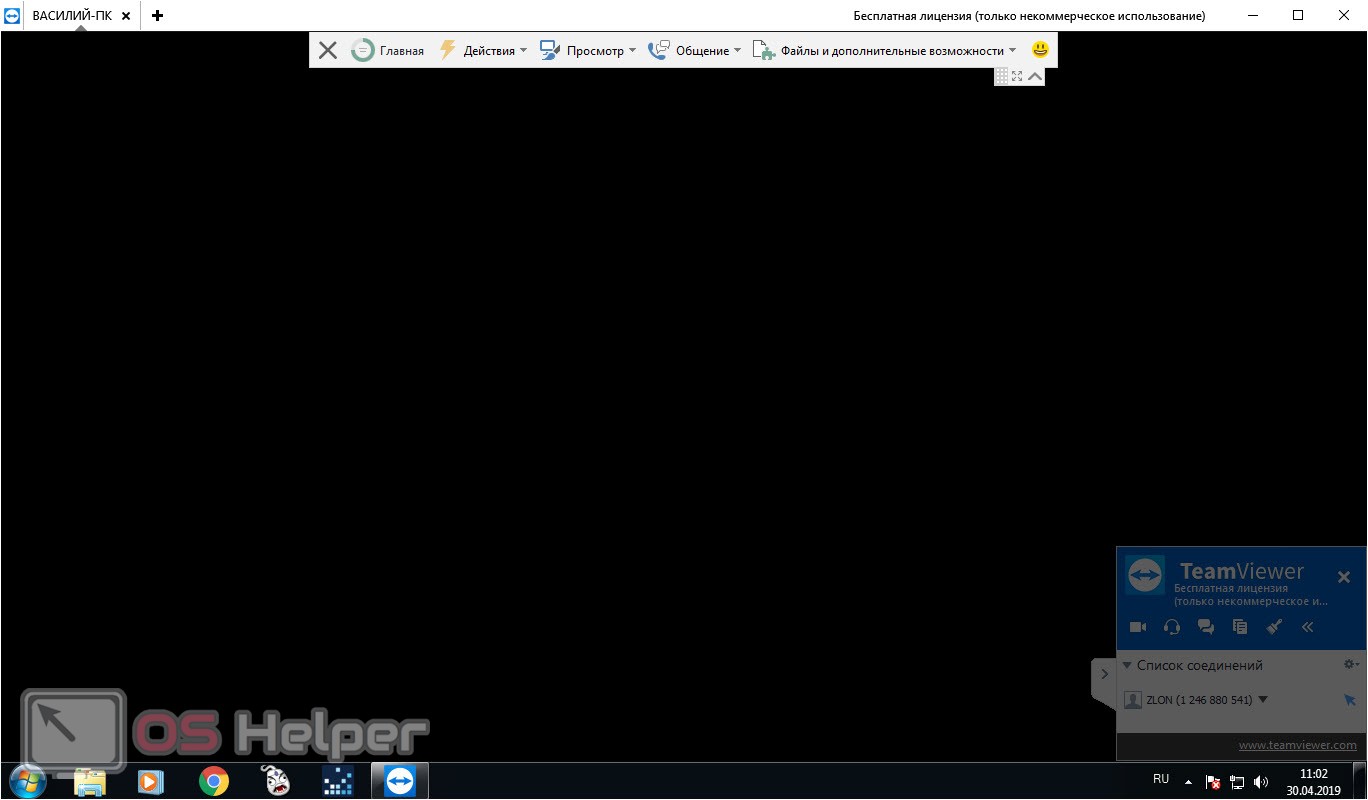Switch the RU input language indicator

pos(1161,779)
